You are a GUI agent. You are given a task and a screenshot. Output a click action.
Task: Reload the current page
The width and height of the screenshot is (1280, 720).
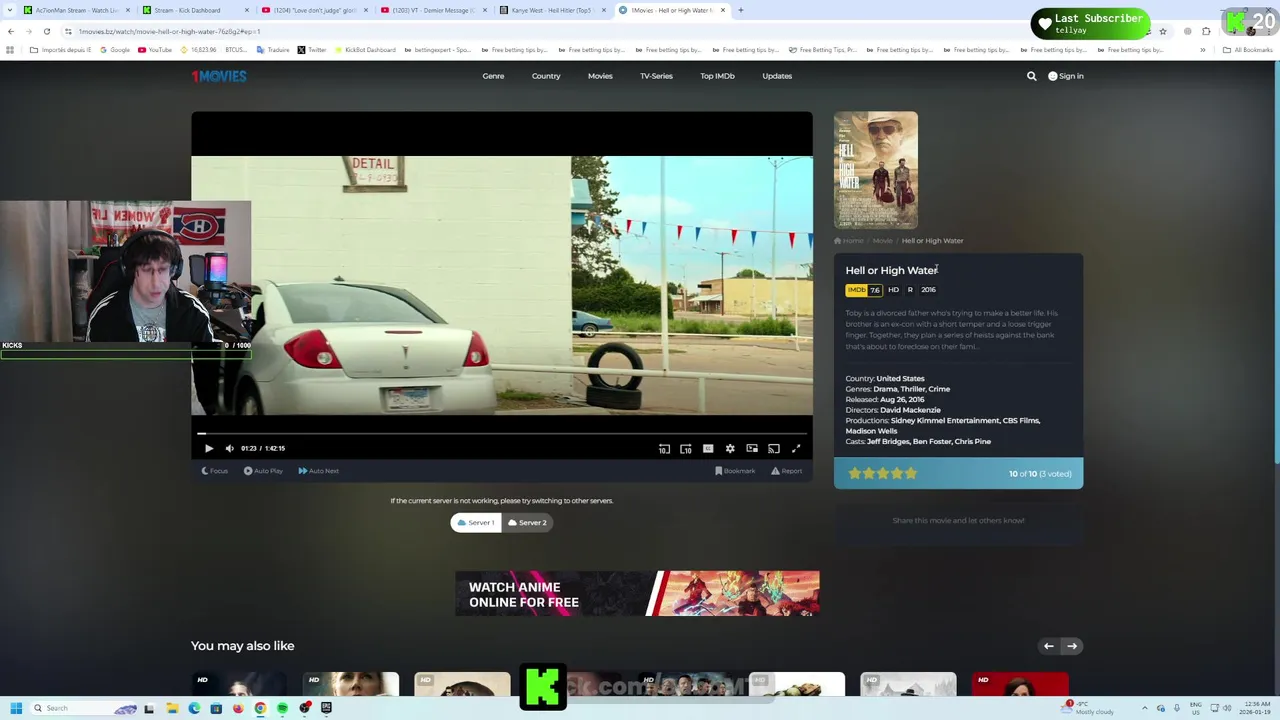(x=46, y=31)
